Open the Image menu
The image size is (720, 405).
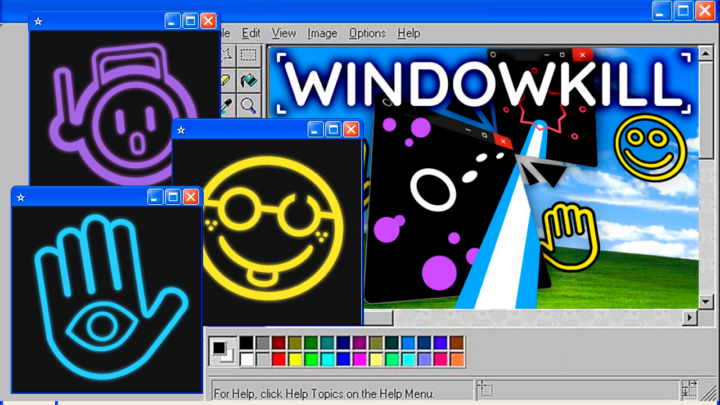(x=322, y=33)
